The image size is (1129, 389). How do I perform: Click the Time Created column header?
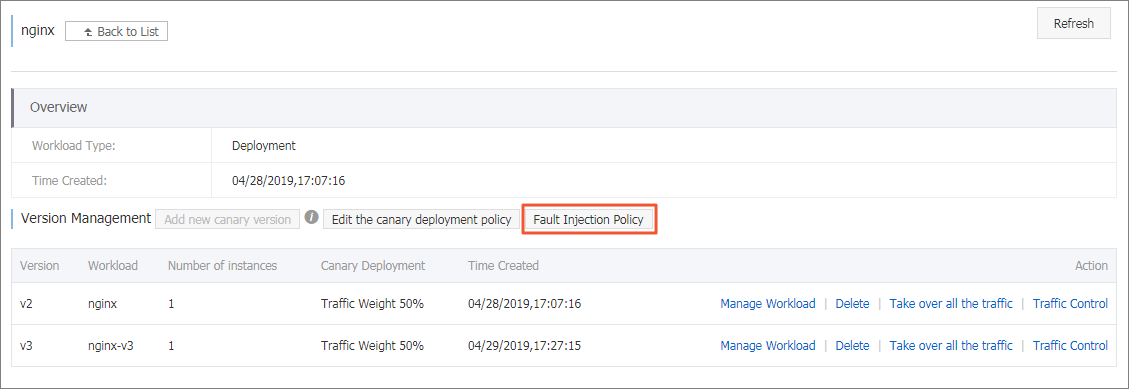coord(503,266)
